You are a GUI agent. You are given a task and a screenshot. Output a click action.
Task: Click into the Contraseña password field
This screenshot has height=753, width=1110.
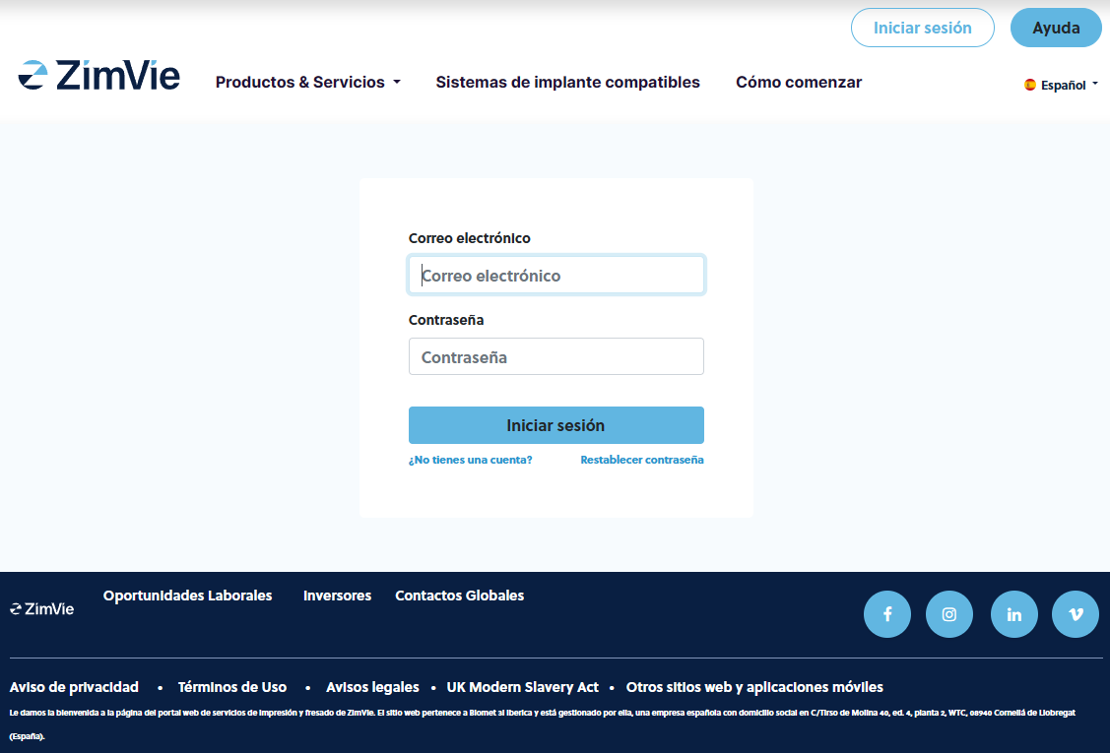[x=556, y=357]
